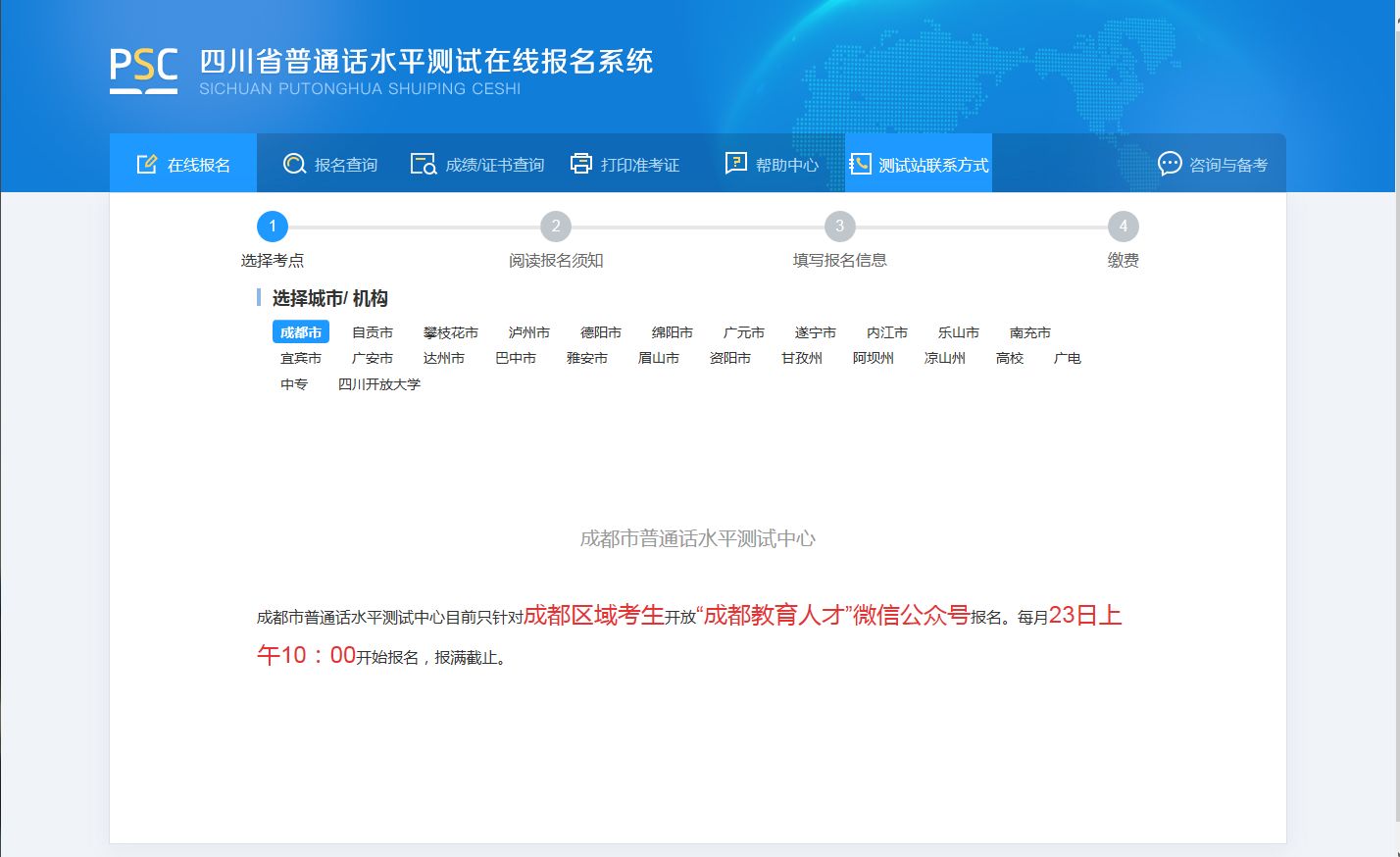Click the 缴费 step circle
Image resolution: width=1400 pixels, height=857 pixels.
click(x=1123, y=226)
